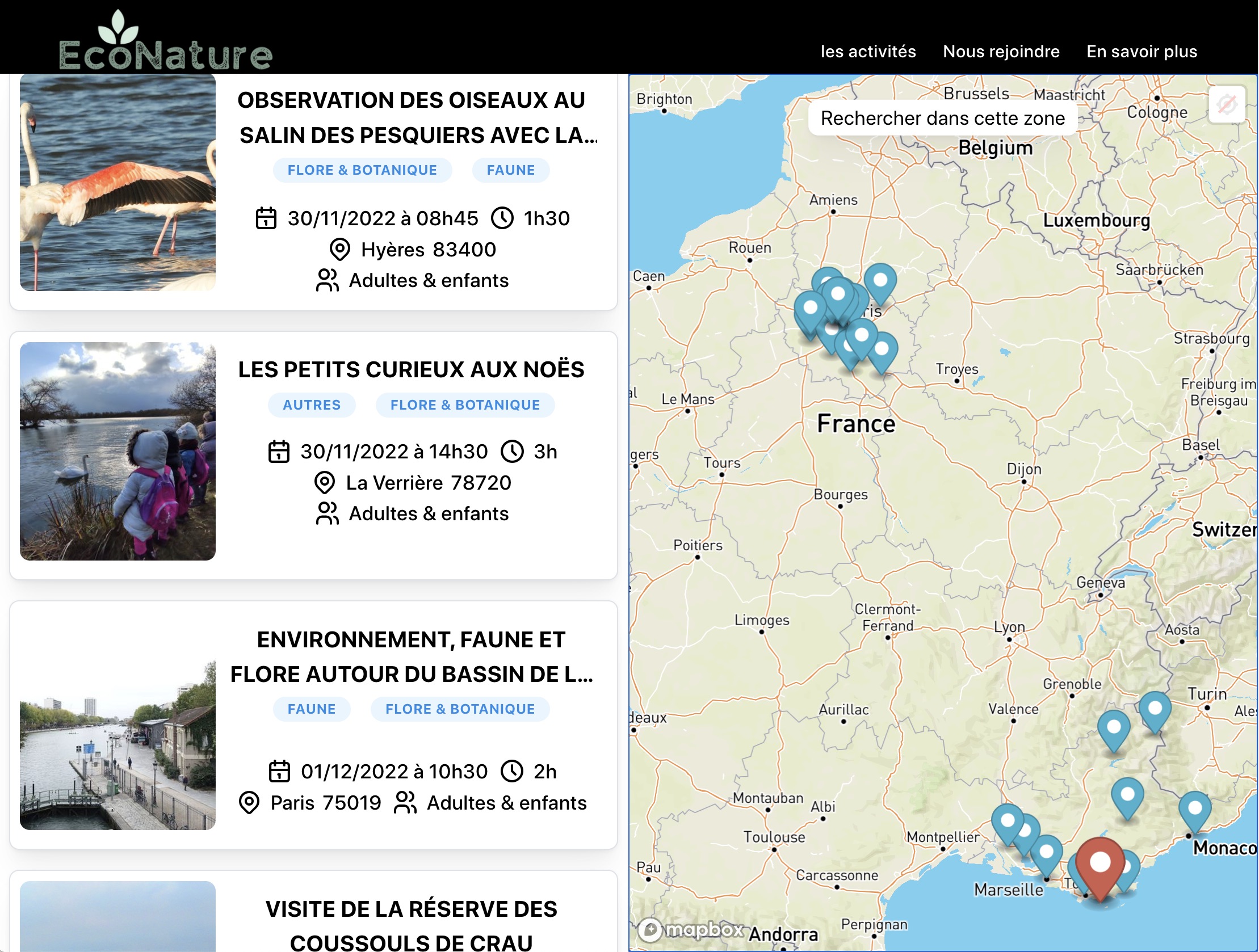
Task: Click calendar icon beside 30/11/2022 à 14h30
Action: click(279, 452)
